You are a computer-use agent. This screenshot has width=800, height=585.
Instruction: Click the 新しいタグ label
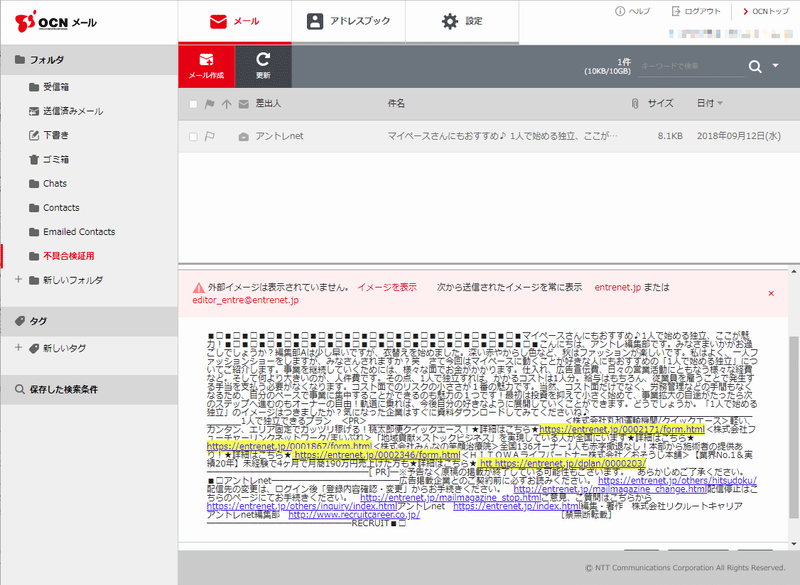click(x=64, y=348)
